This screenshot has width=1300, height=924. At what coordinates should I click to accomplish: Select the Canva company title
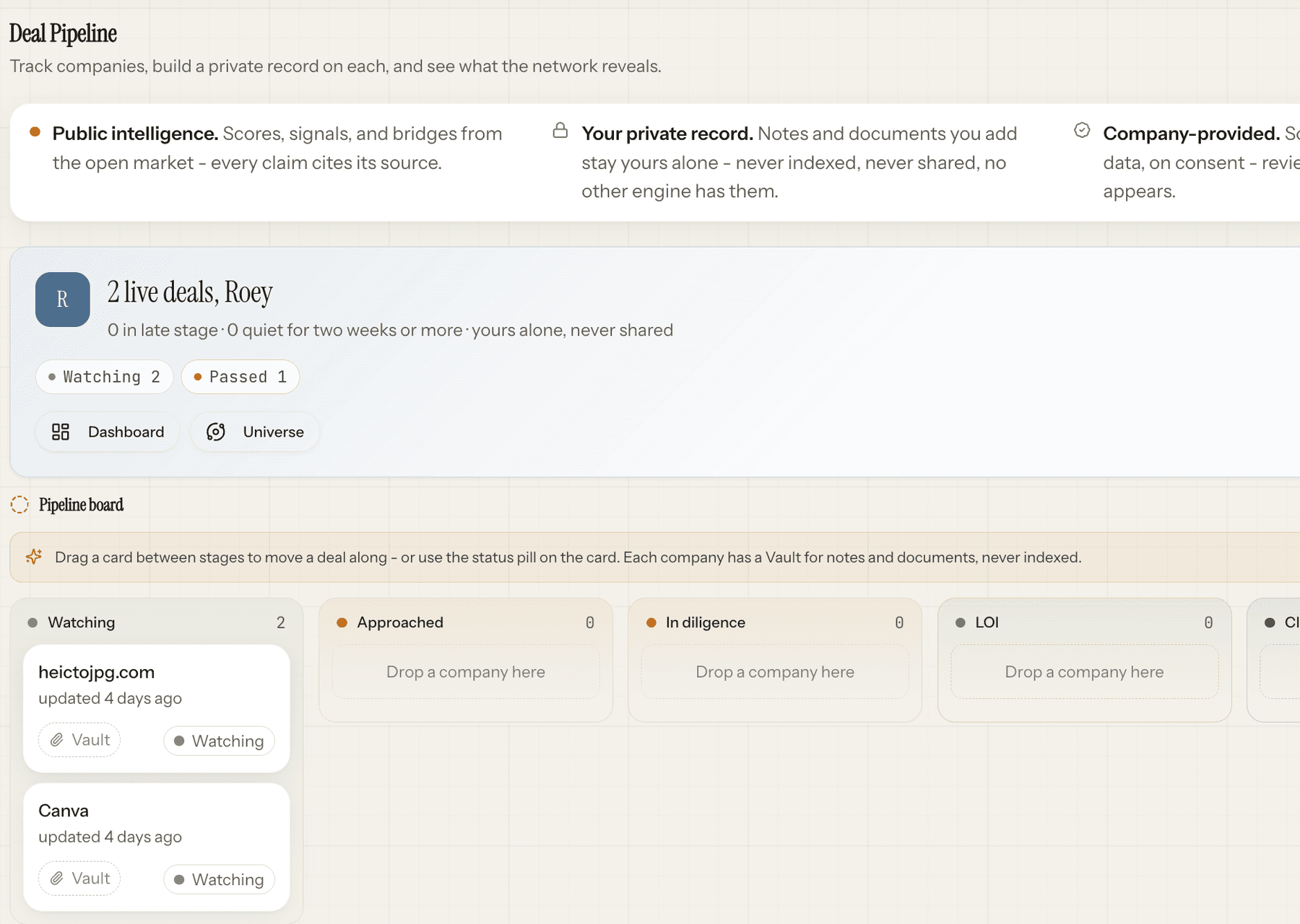click(x=64, y=811)
